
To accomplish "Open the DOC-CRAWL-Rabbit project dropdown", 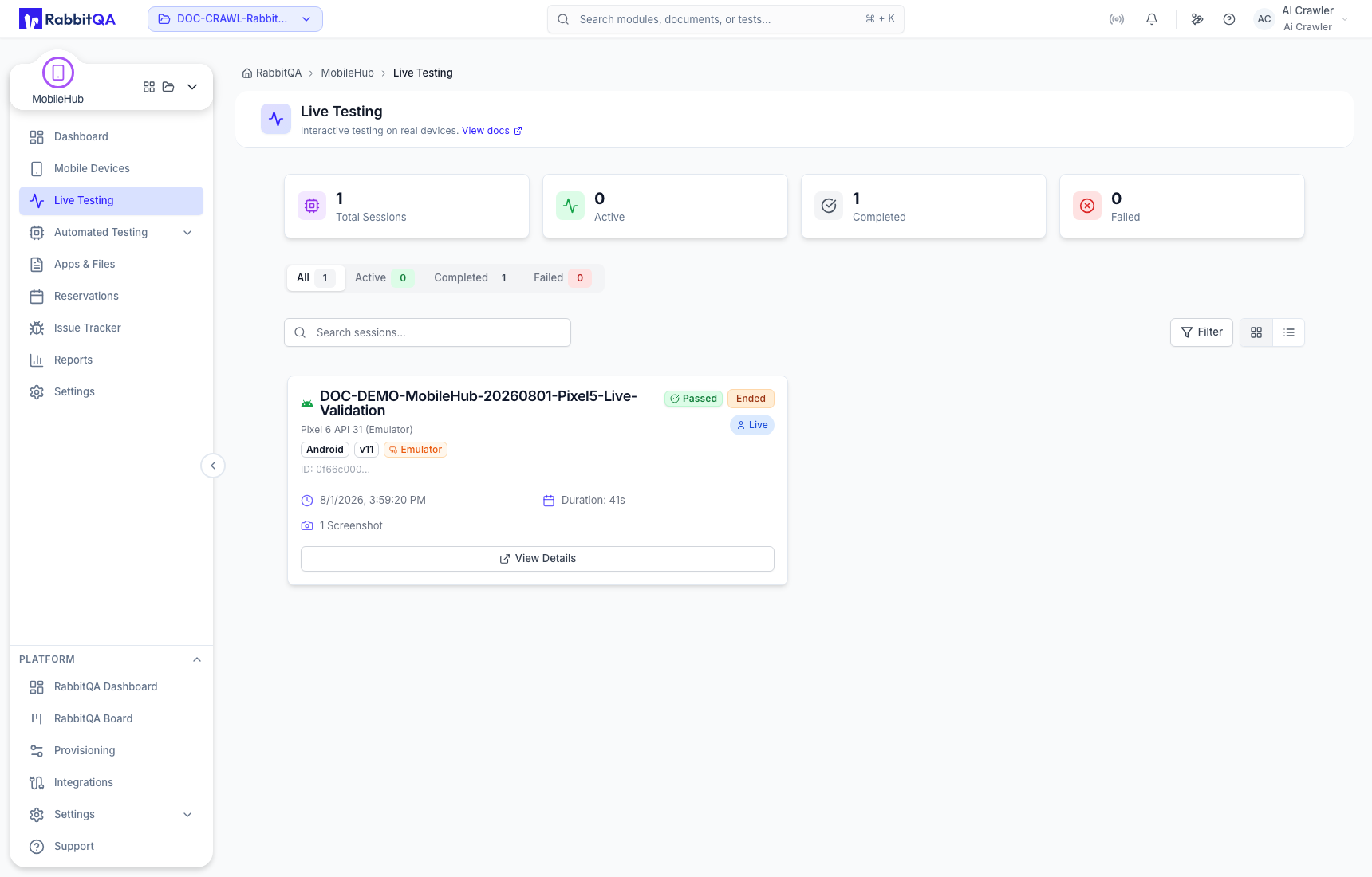I will 235,19.
